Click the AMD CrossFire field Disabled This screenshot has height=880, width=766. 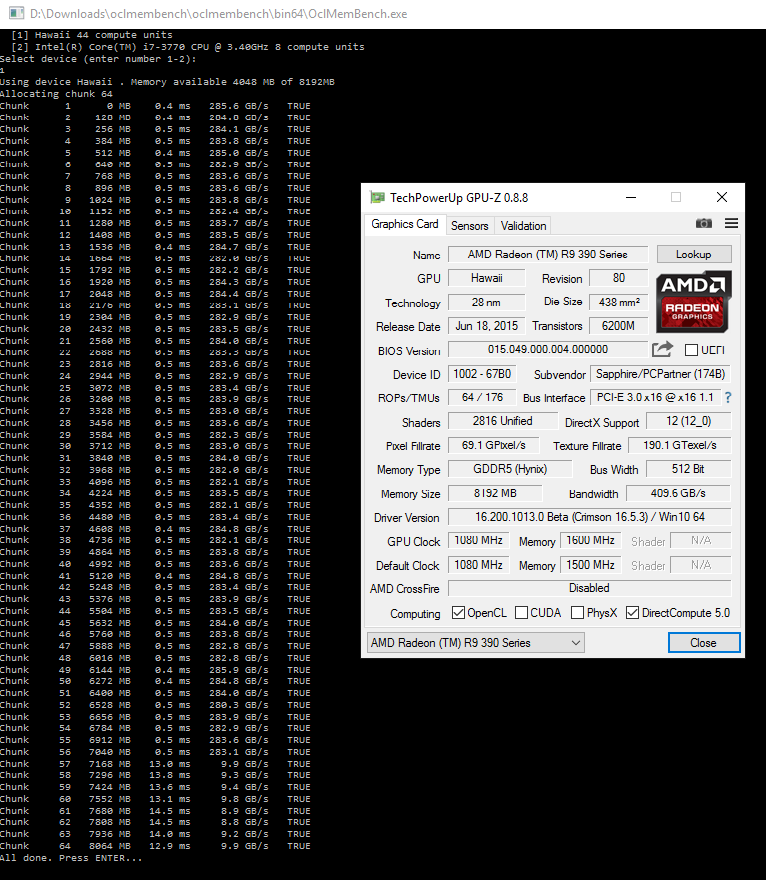589,588
